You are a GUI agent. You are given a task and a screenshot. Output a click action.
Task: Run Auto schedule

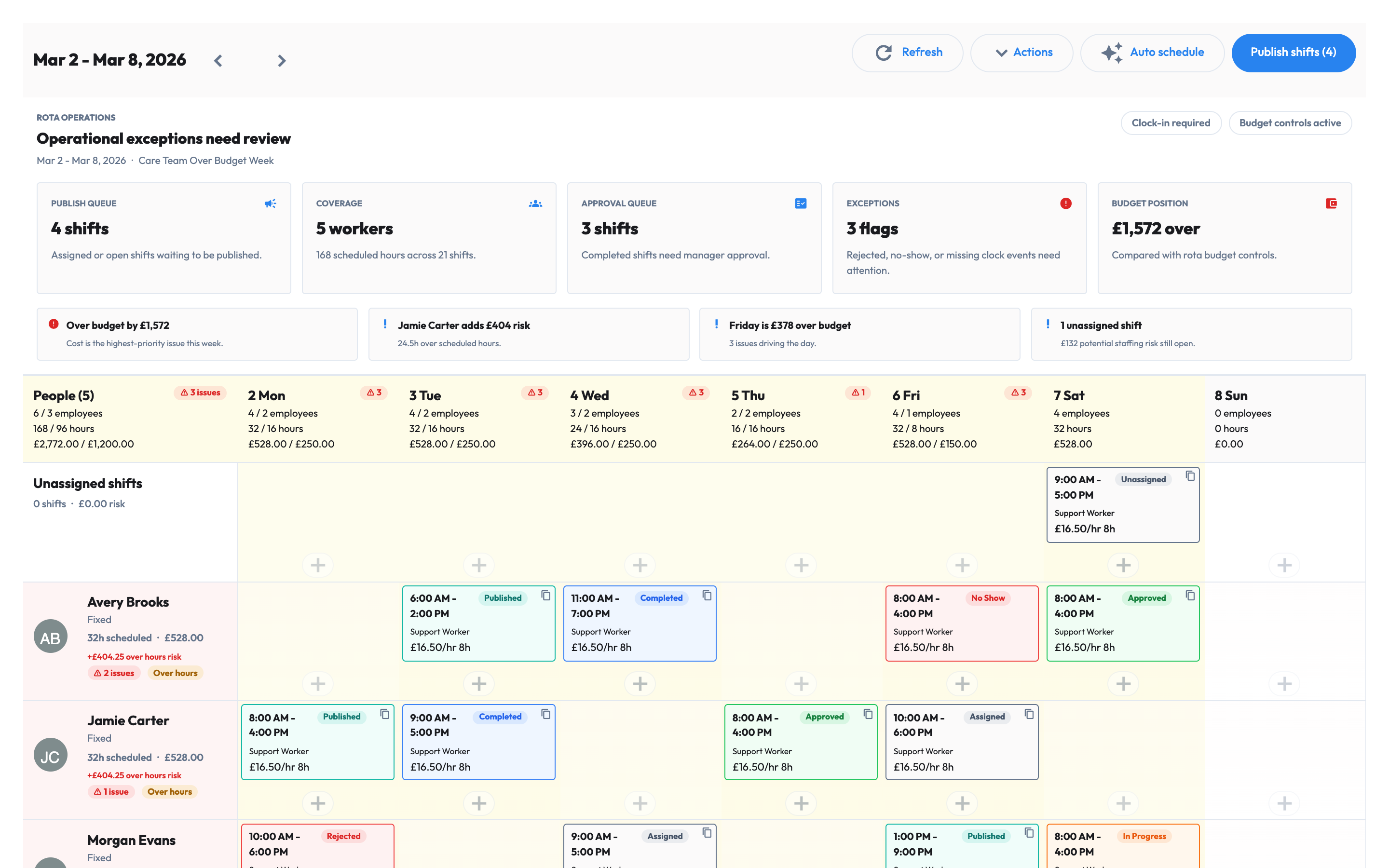point(1153,53)
